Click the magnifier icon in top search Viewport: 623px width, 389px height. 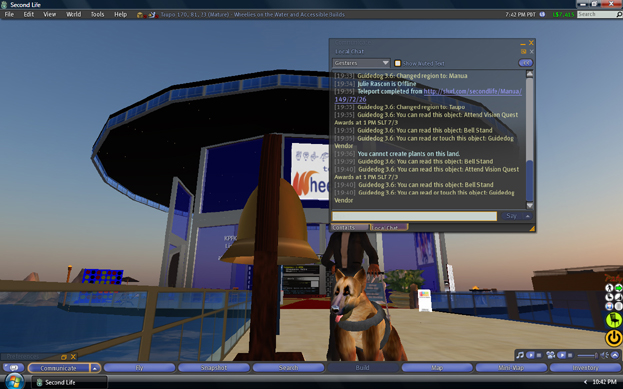[619, 14]
